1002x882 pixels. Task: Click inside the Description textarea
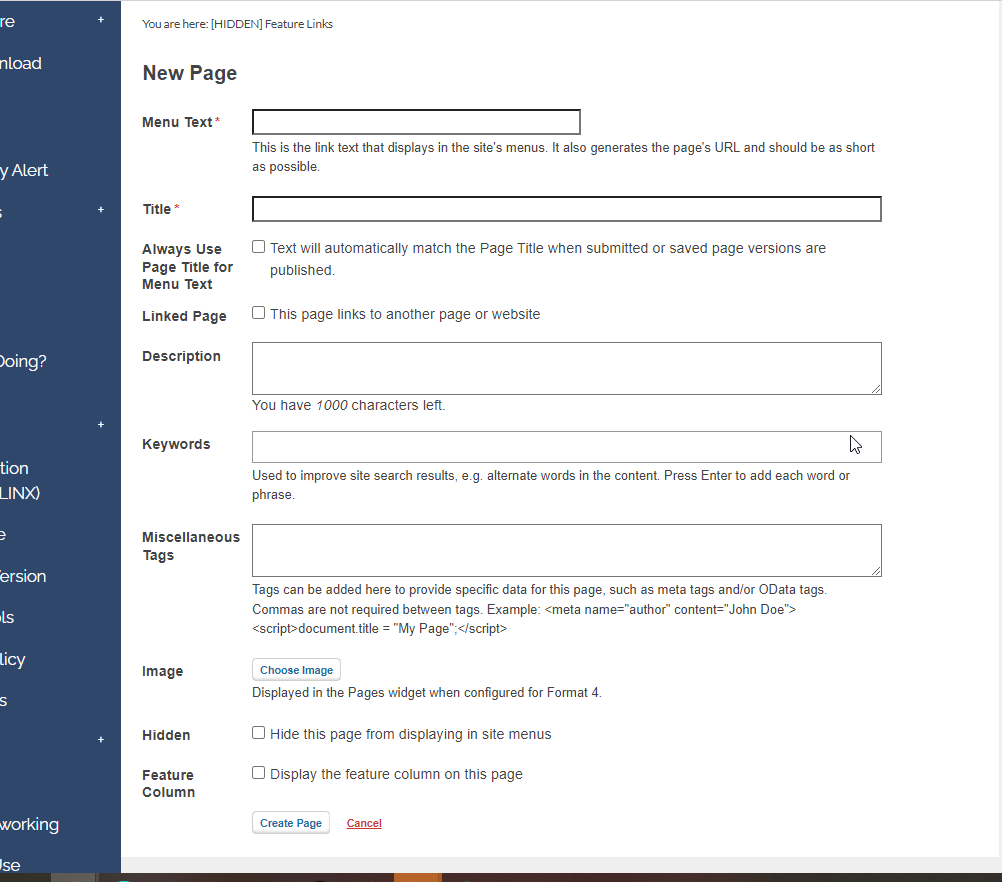tap(566, 368)
